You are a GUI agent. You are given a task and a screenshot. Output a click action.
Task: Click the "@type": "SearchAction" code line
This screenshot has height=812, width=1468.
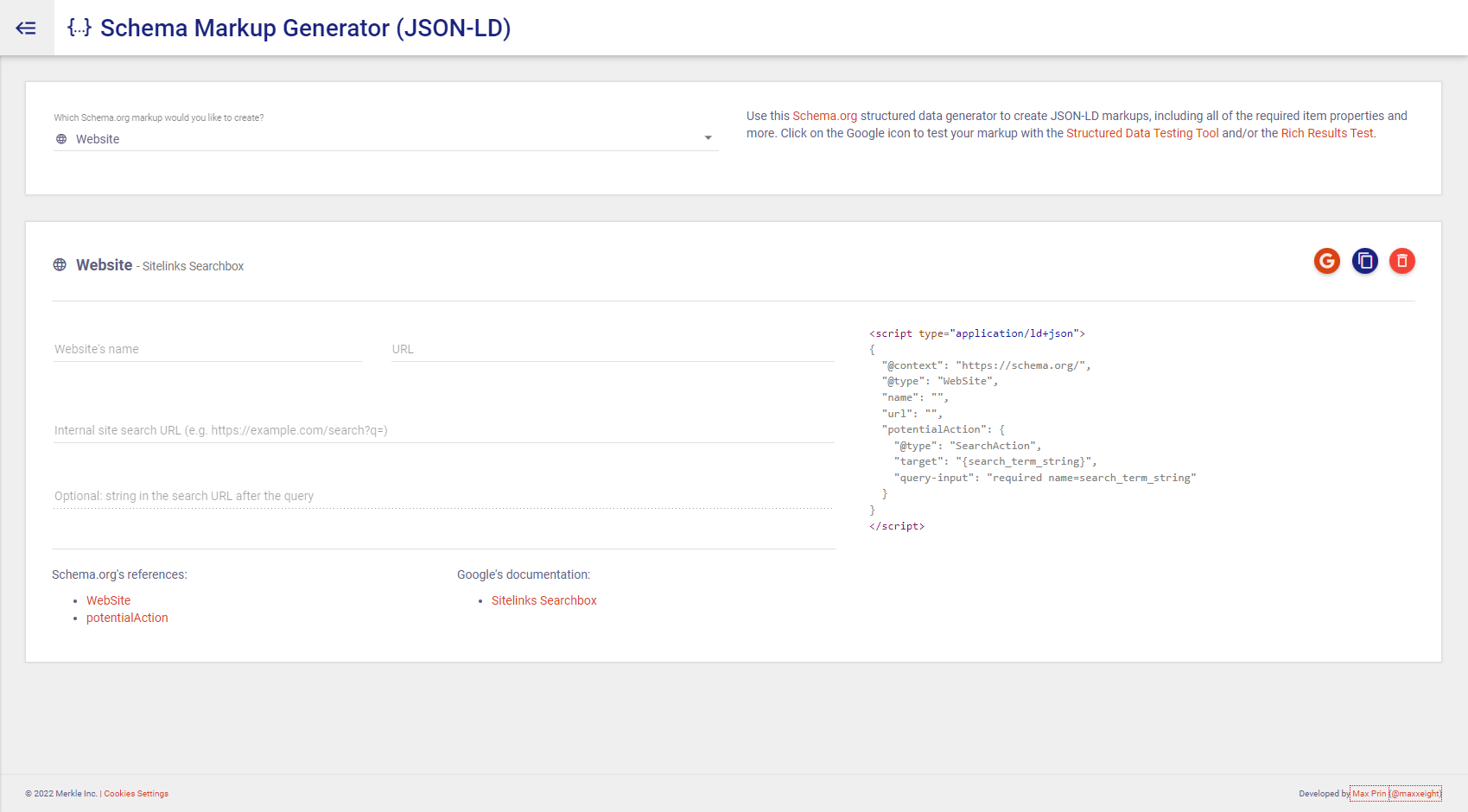(x=968, y=446)
